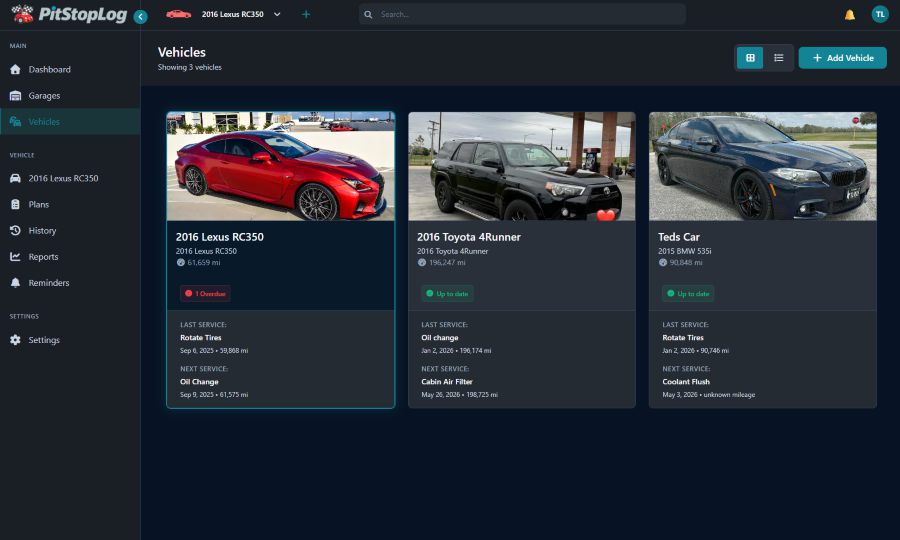900x540 pixels.
Task: Open 2016 Lexus RC350 sidebar item
Action: (x=70, y=178)
